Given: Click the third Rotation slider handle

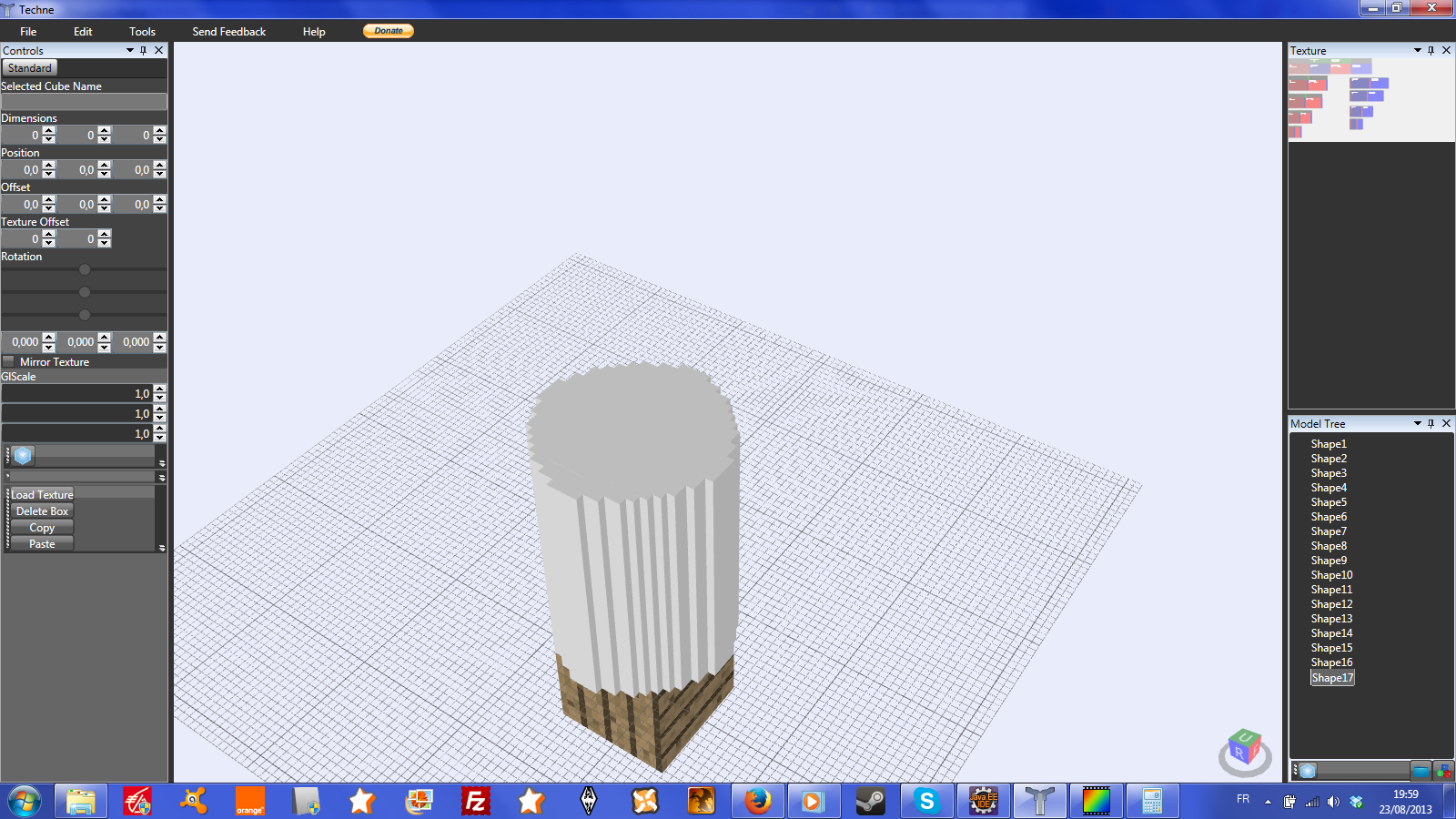Looking at the screenshot, I should click(85, 315).
